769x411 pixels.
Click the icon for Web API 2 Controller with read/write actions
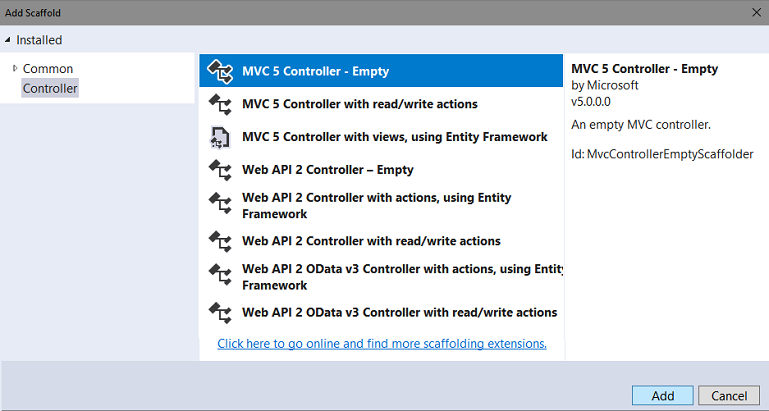pos(220,241)
